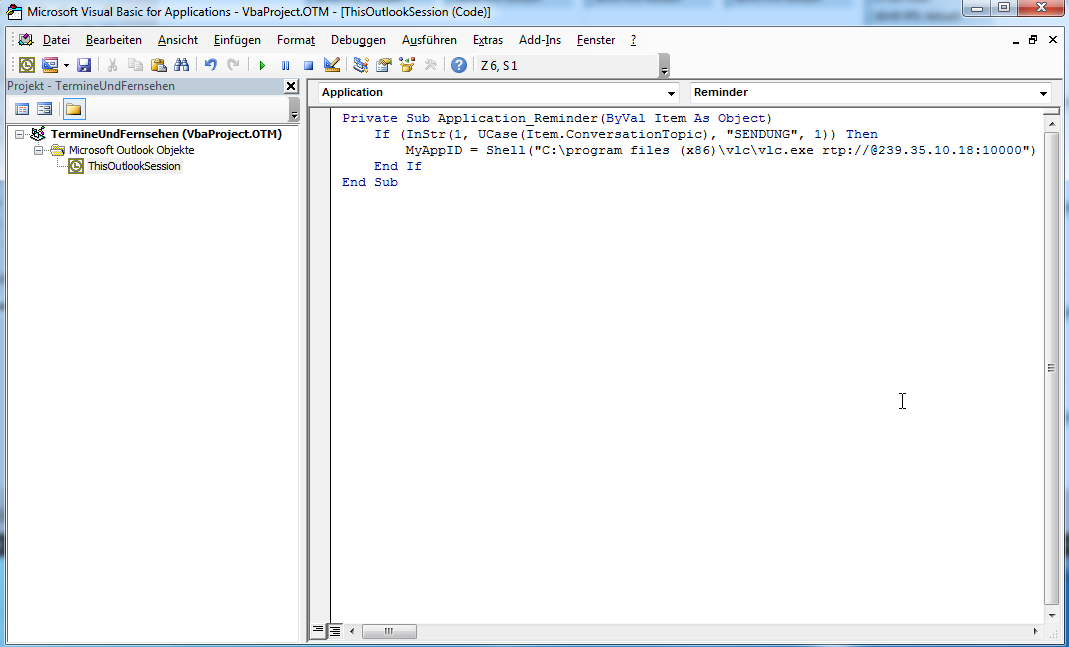The width and height of the screenshot is (1069, 647).
Task: Toggle Design Mode icon
Action: pyautogui.click(x=331, y=65)
